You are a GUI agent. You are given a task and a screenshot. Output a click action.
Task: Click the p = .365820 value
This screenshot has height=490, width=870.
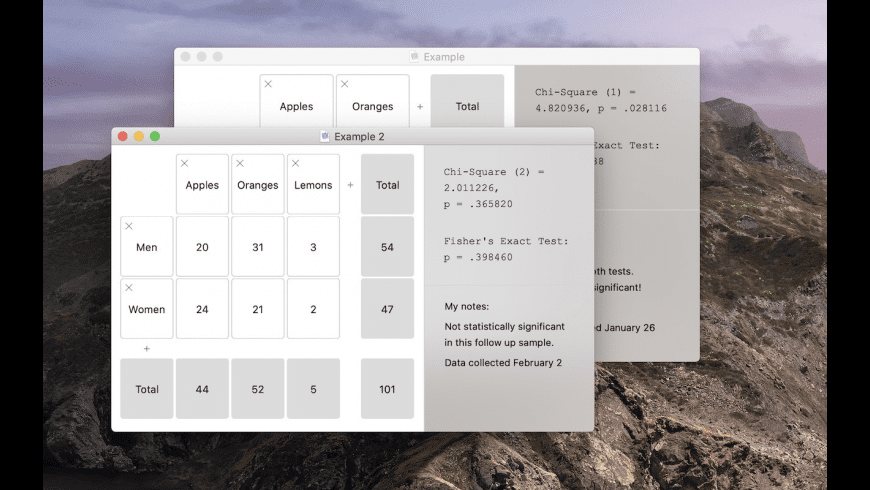click(478, 204)
